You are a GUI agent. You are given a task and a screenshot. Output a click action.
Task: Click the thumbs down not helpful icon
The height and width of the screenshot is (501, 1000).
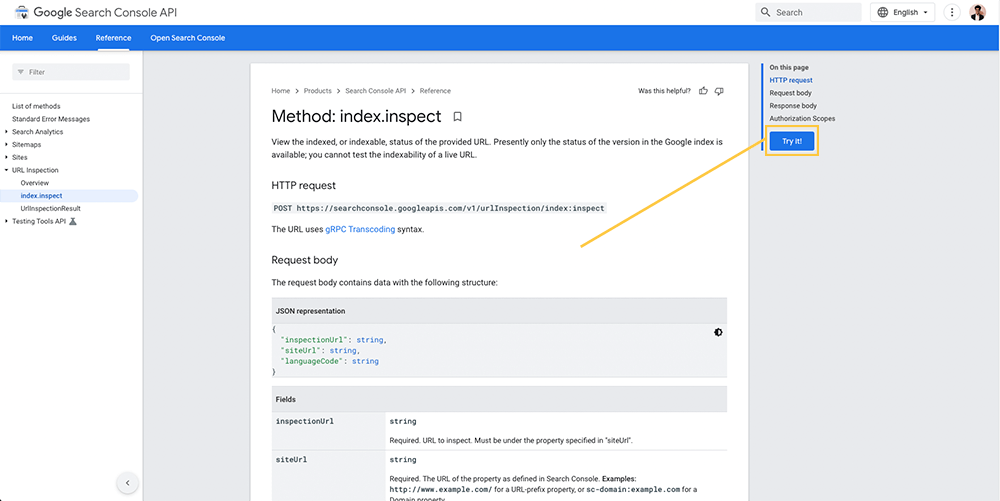click(x=719, y=91)
